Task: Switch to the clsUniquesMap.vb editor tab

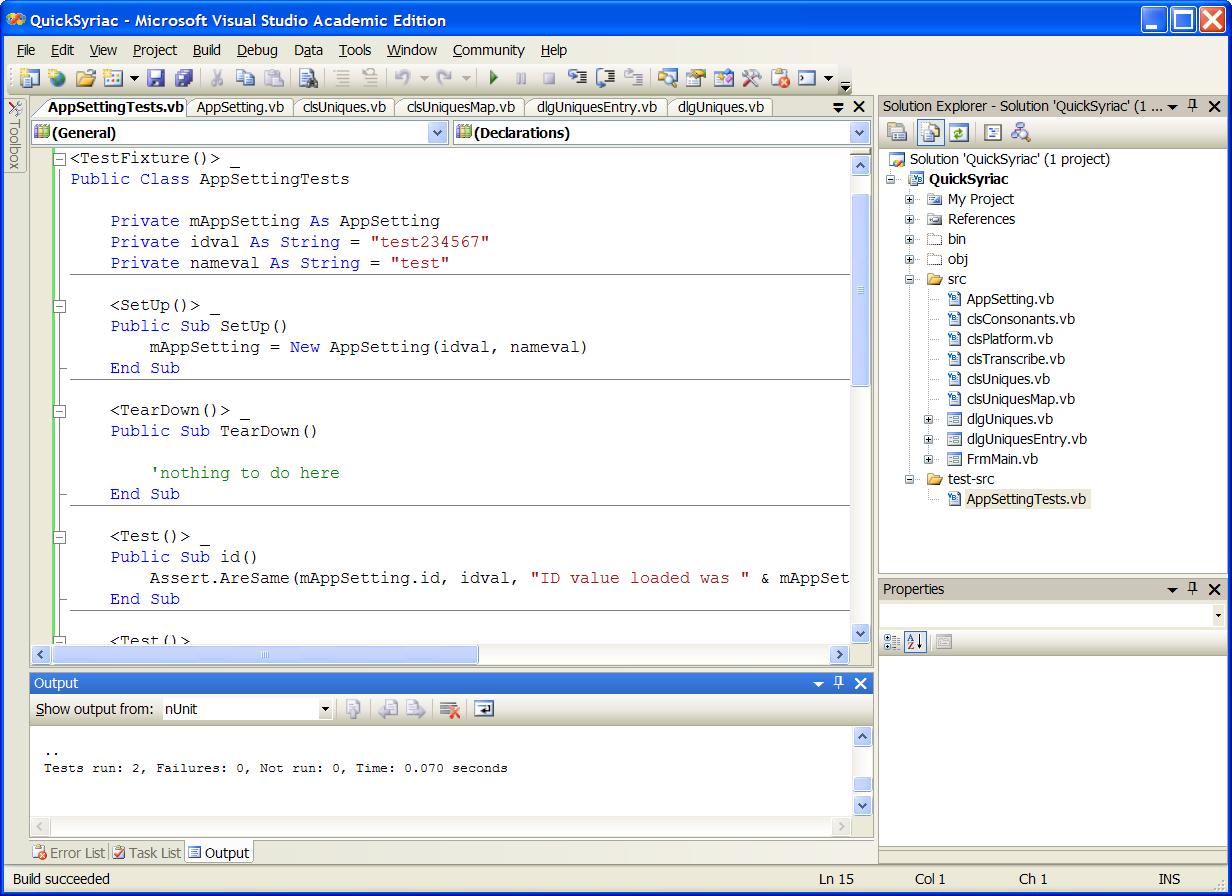Action: tap(460, 107)
